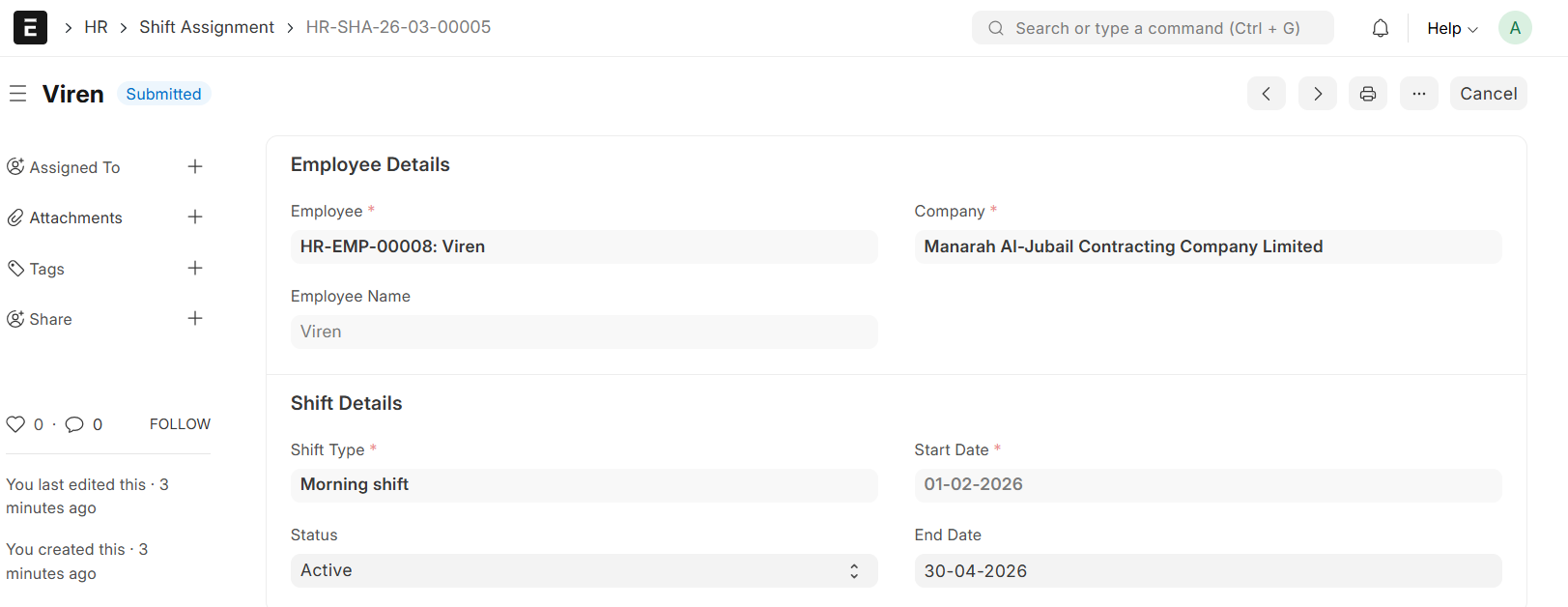Add an attachment with the plus icon
This screenshot has height=607, width=1568.
click(195, 217)
